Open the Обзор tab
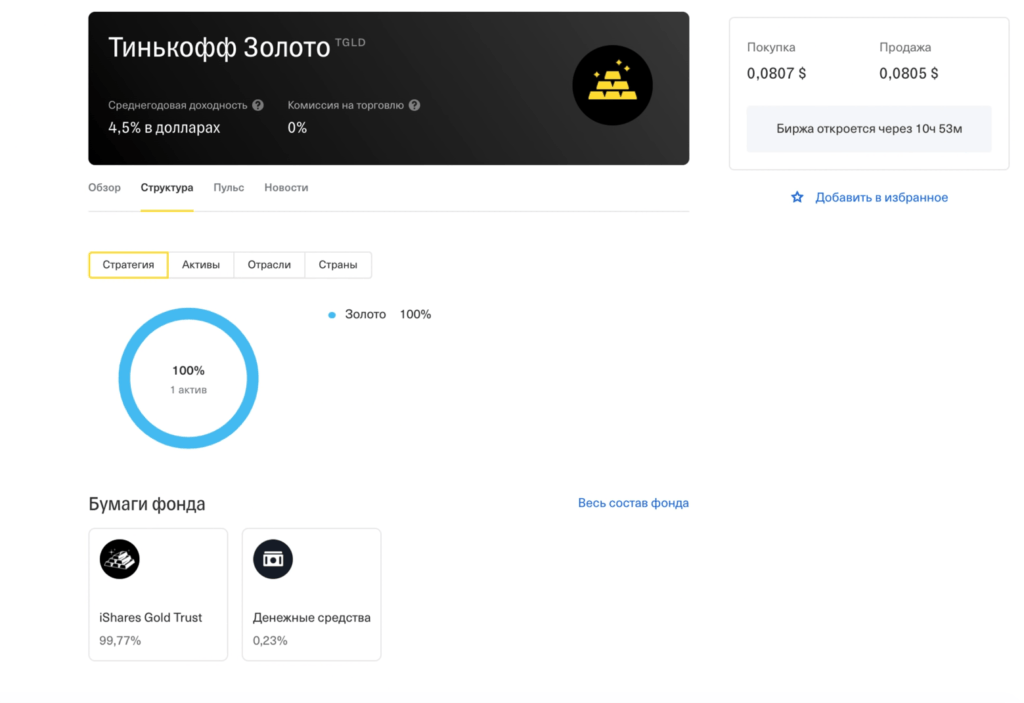1024x703 pixels. 104,188
